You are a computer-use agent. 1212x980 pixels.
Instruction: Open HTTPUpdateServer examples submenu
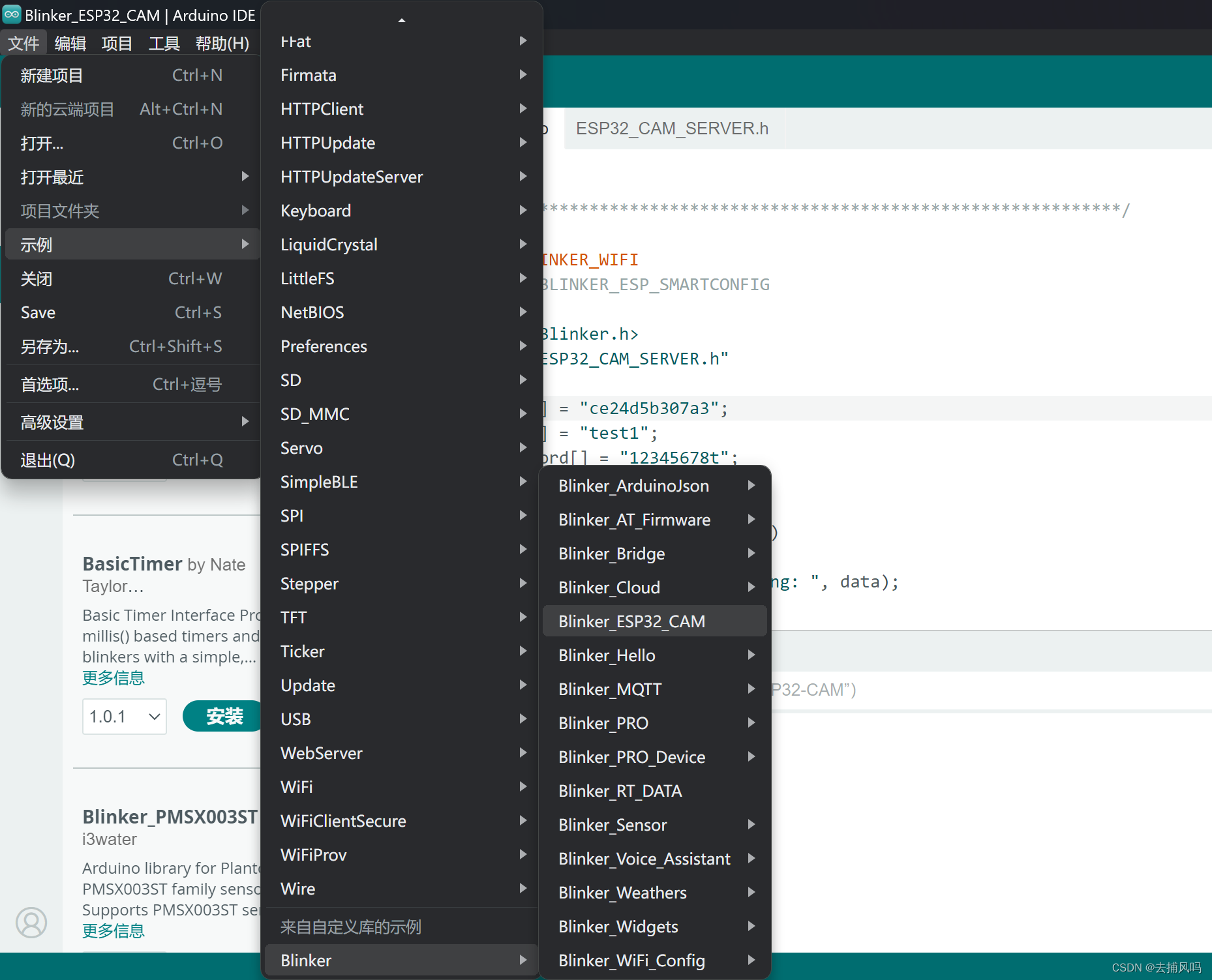coord(402,177)
